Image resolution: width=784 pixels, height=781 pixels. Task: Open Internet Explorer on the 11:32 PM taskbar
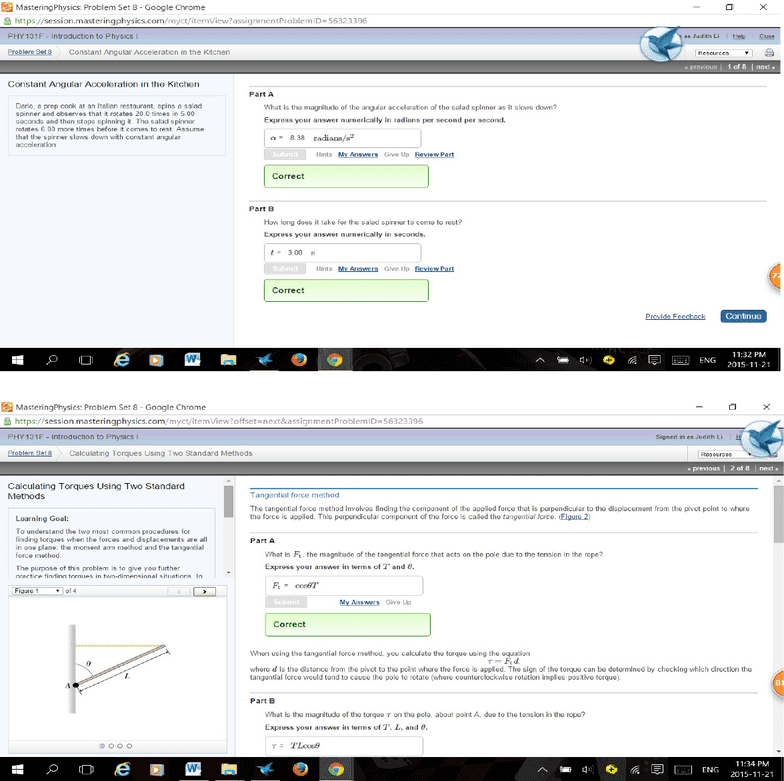[x=122, y=360]
